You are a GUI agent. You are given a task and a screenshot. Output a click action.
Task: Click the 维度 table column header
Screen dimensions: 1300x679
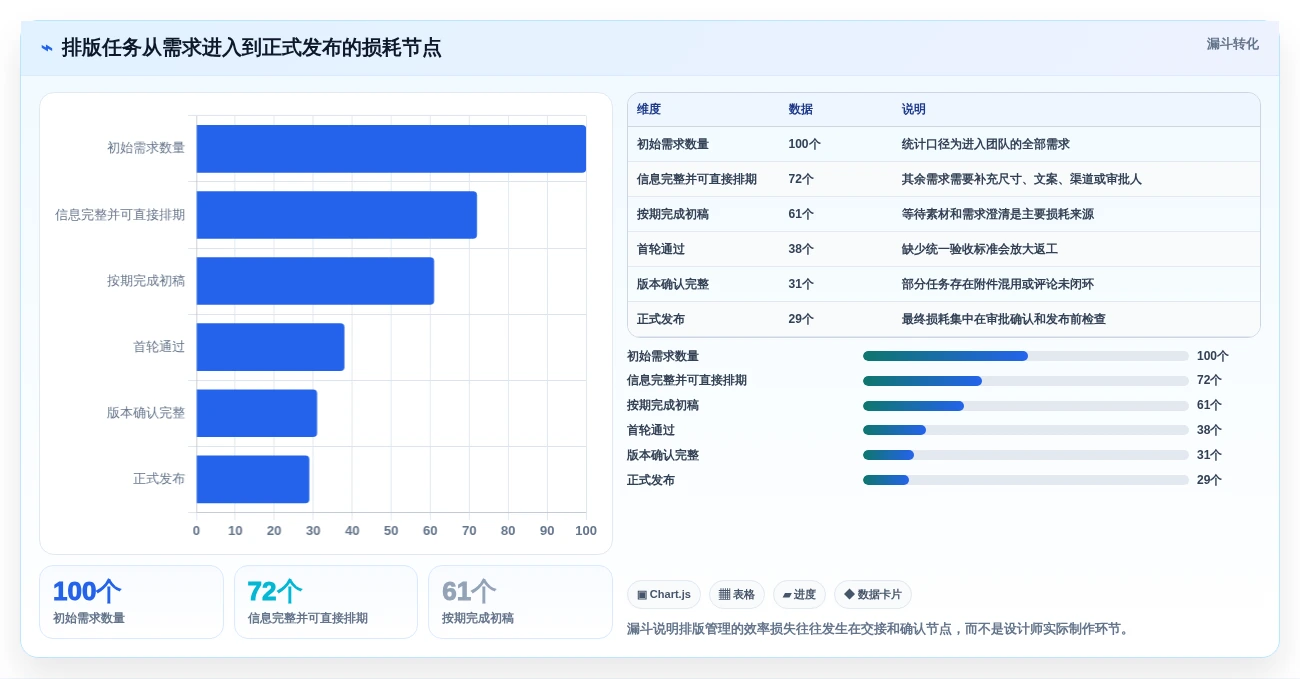(x=649, y=110)
